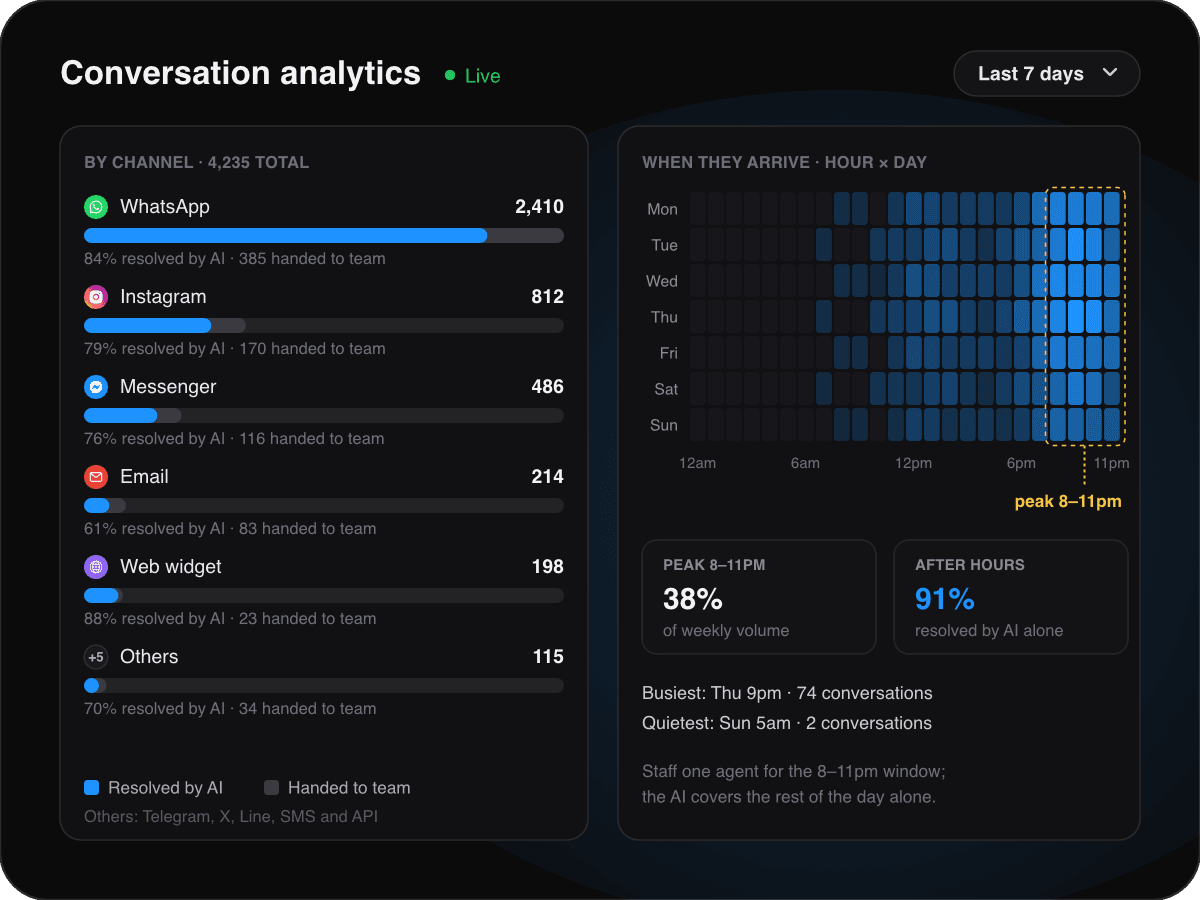Select the Messenger progress bar
1200x900 pixels.
coord(324,416)
